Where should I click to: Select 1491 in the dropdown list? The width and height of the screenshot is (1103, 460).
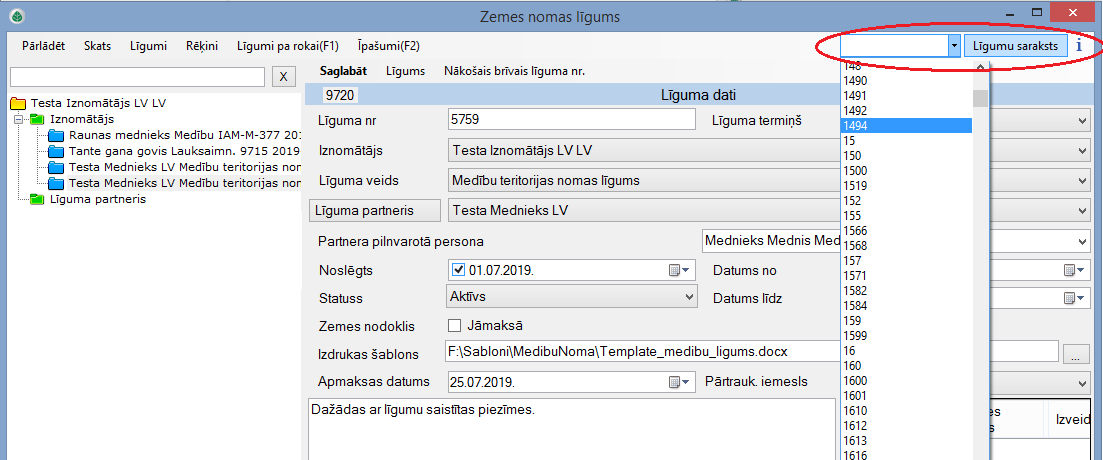[907, 96]
